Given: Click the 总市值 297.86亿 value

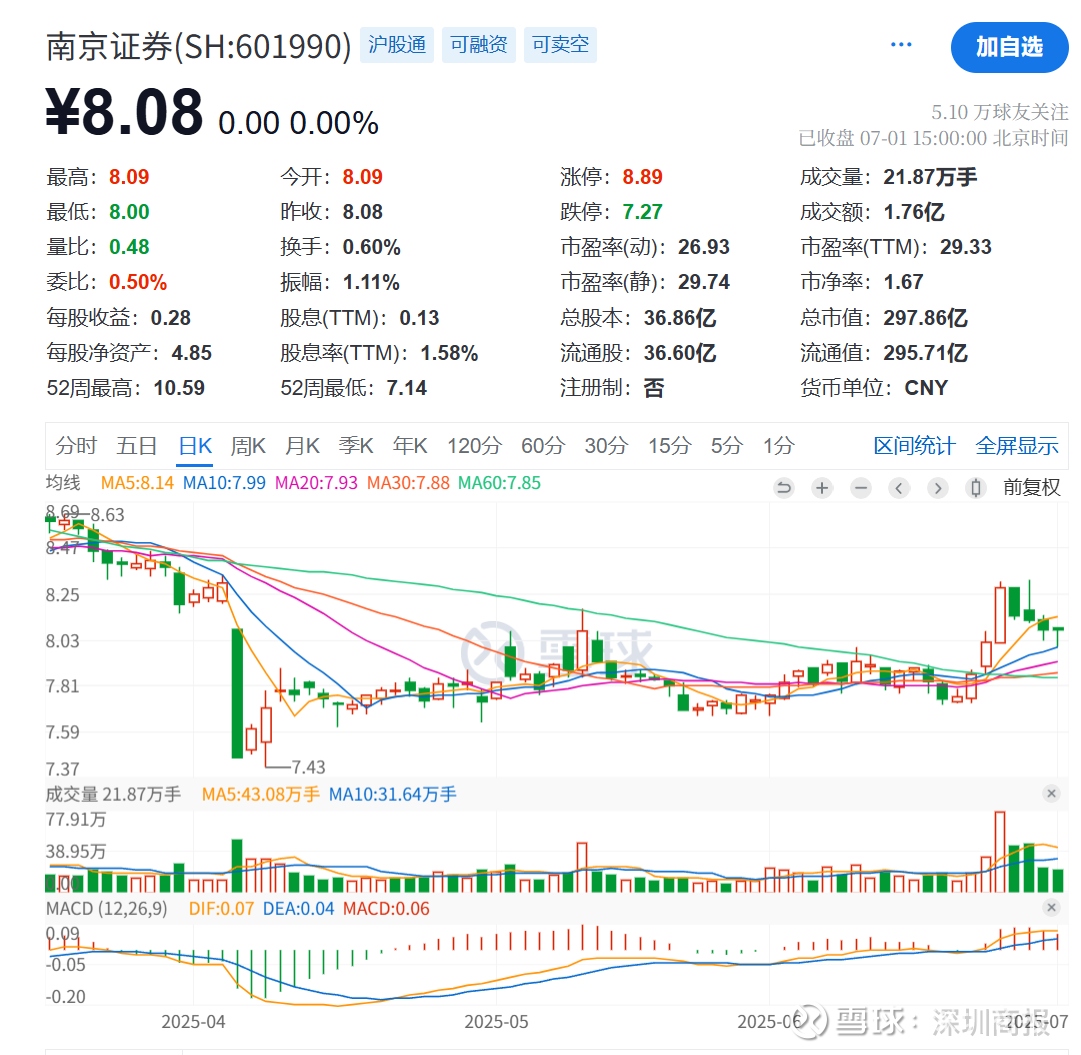Looking at the screenshot, I should point(925,318).
